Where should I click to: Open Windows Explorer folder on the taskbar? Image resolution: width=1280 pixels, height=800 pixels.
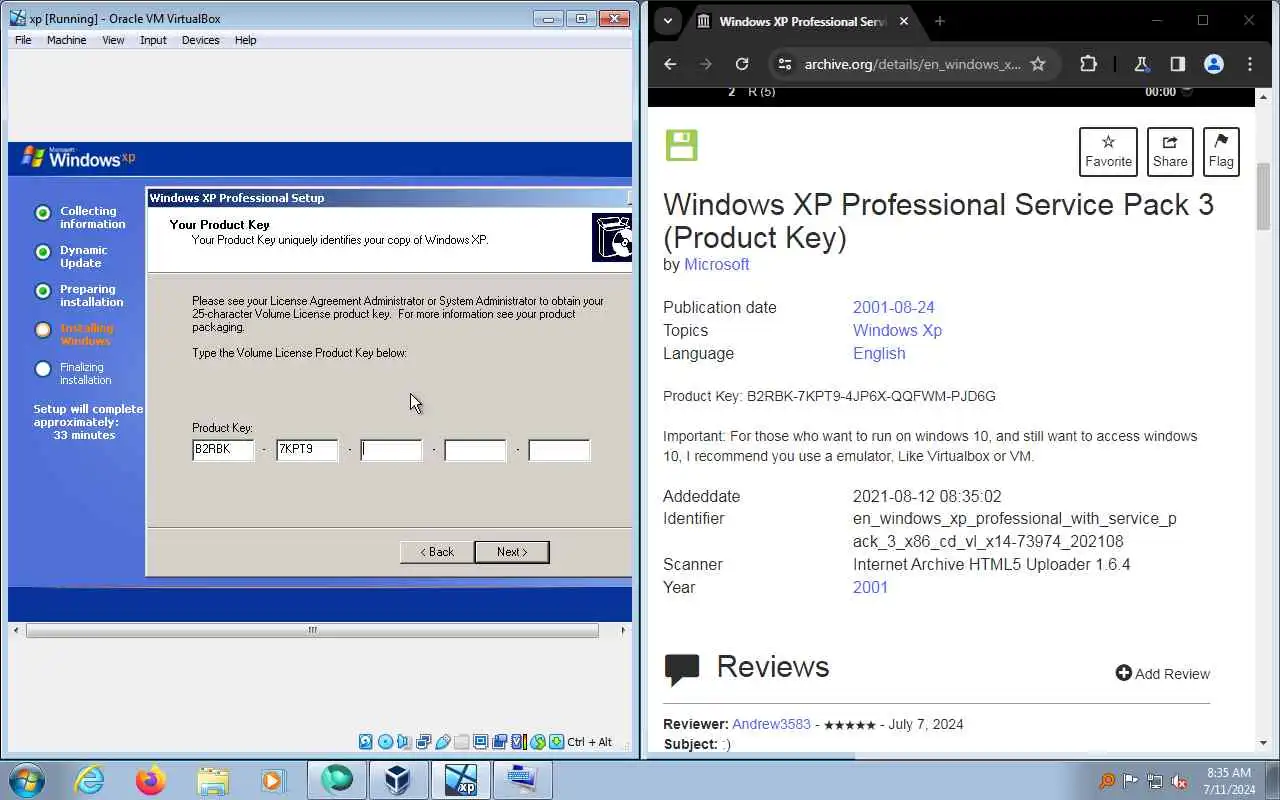[212, 780]
